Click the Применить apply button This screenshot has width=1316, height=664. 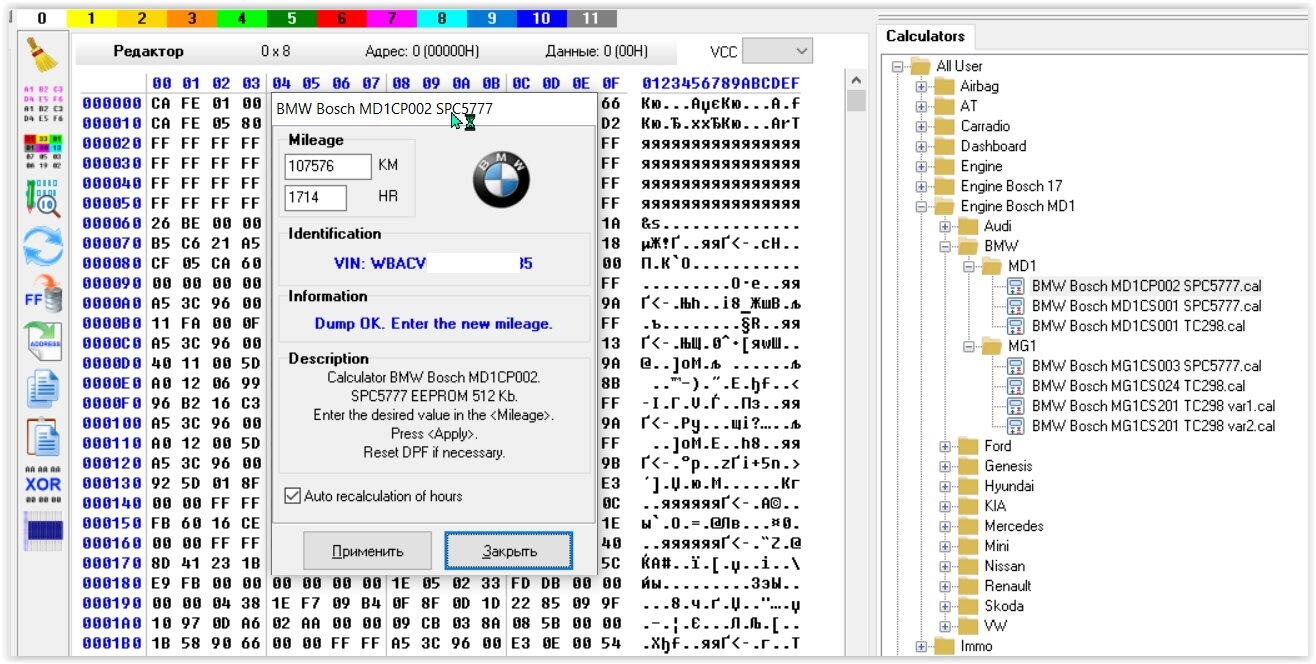(x=367, y=551)
